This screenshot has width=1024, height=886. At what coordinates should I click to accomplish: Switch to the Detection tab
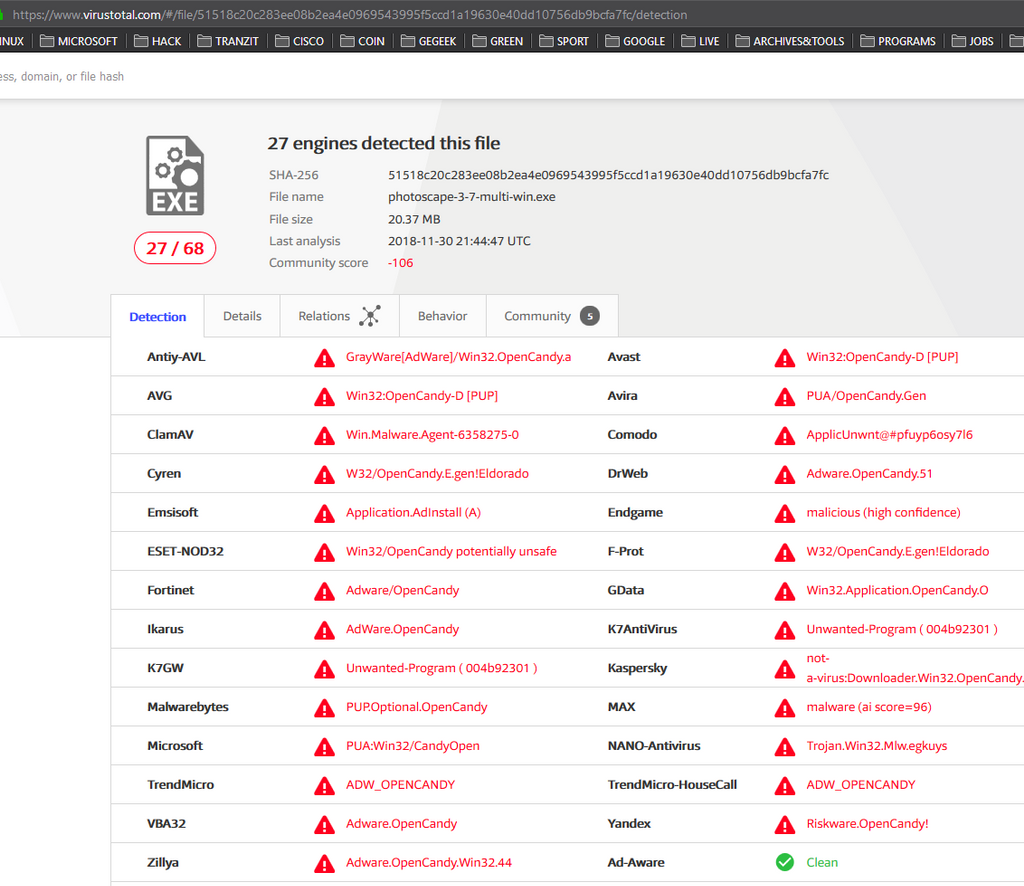tap(157, 317)
